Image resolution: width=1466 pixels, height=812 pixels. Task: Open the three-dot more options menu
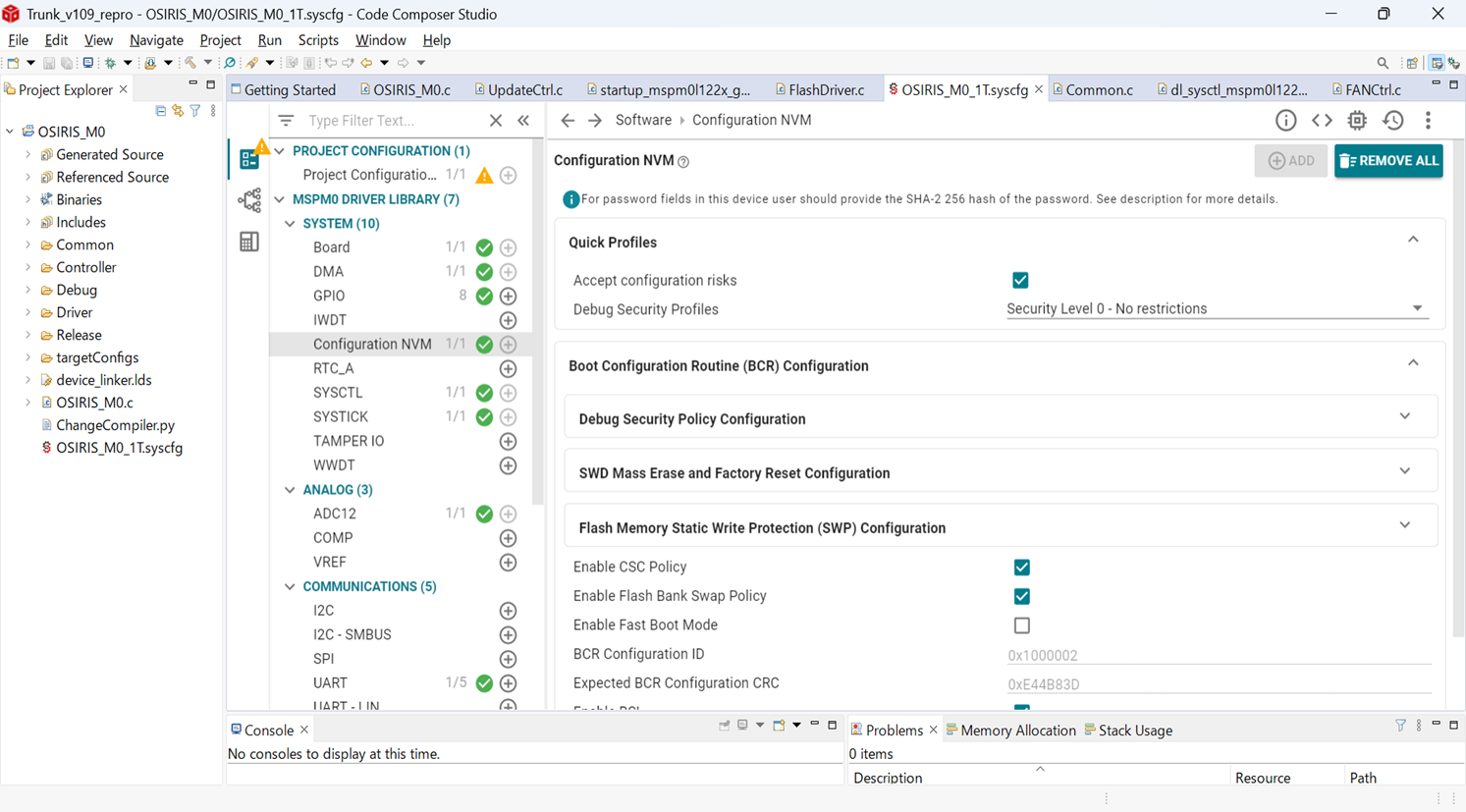(x=1428, y=121)
